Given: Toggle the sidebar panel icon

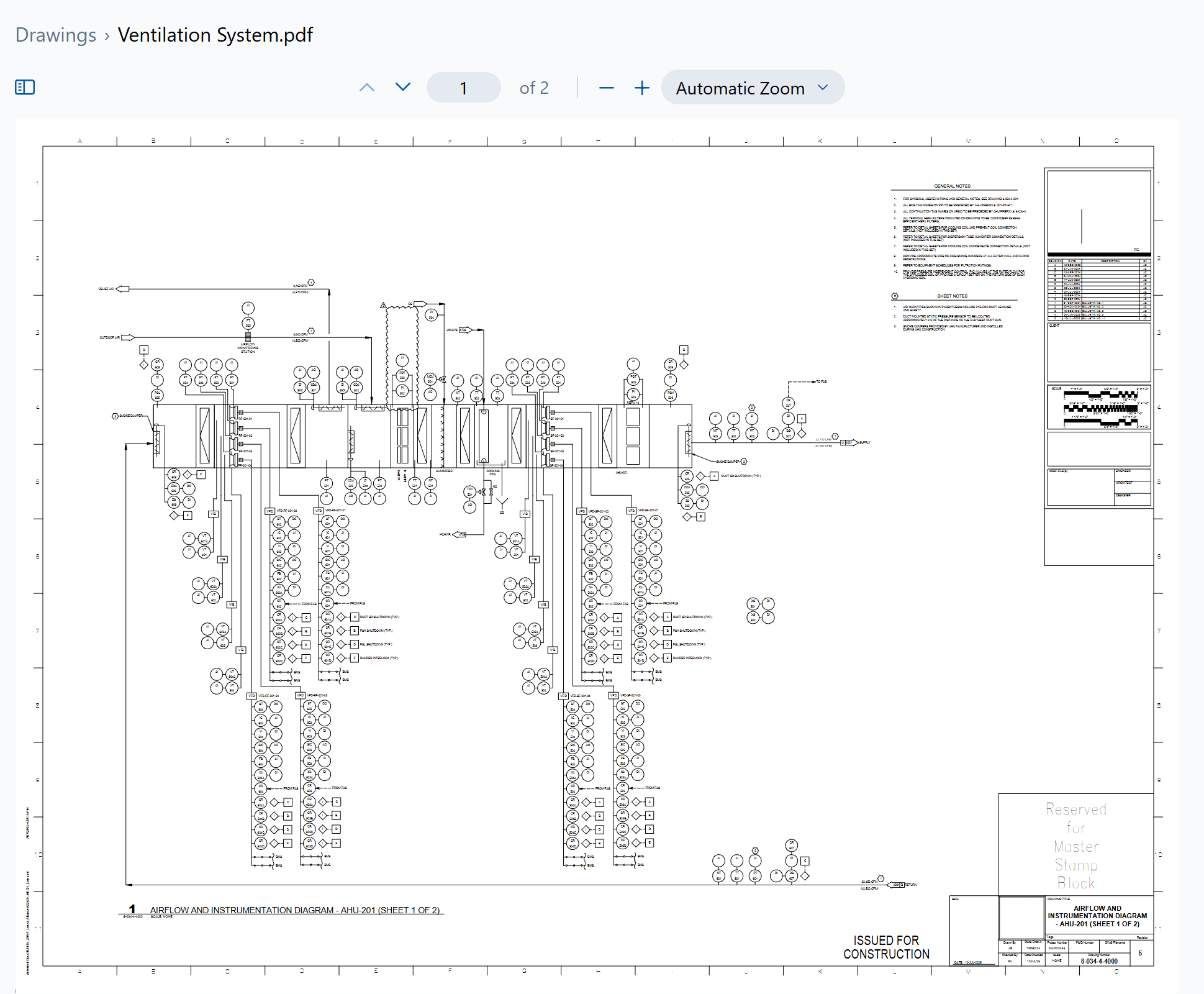Looking at the screenshot, I should (25, 88).
